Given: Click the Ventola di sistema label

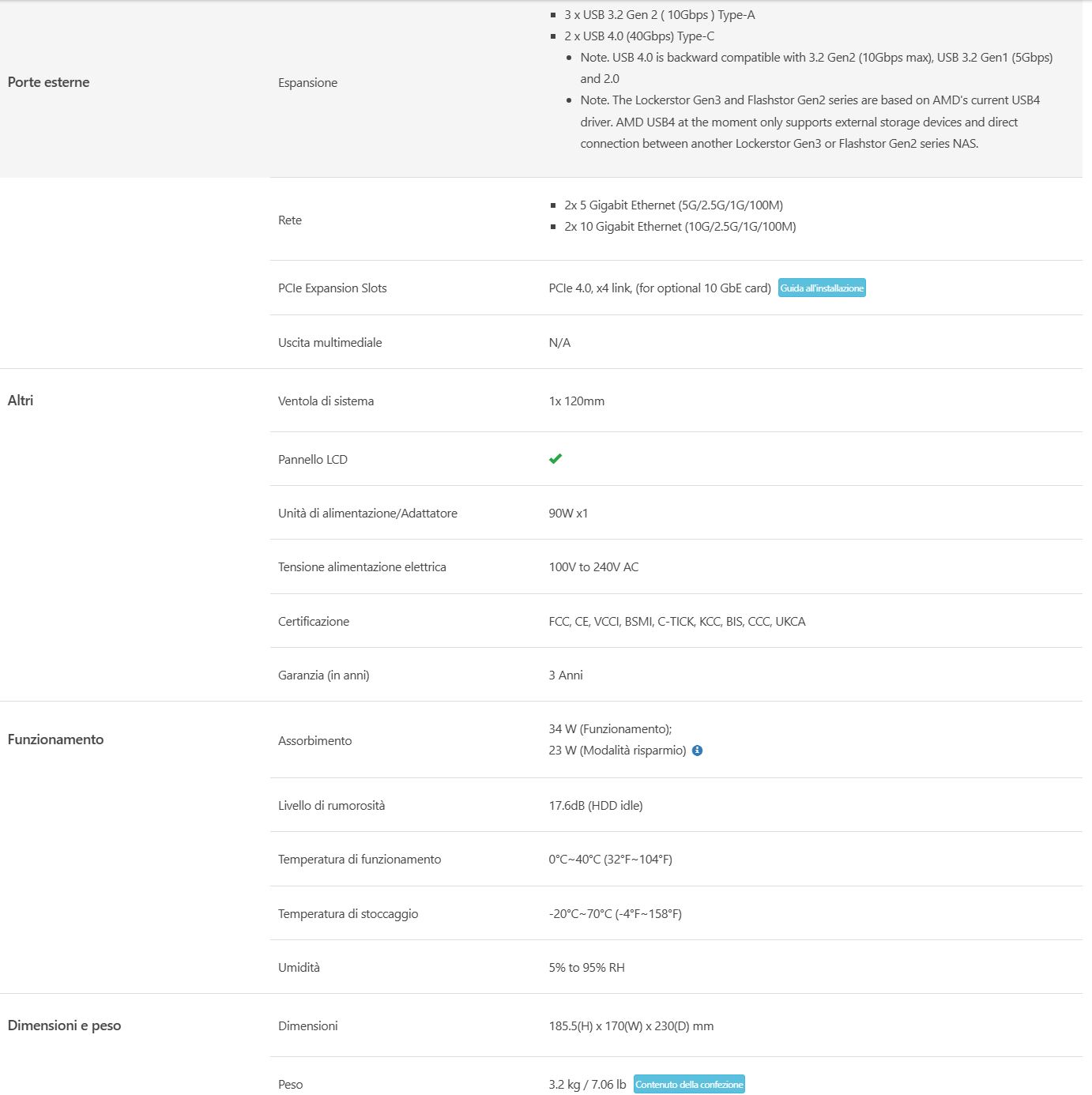Looking at the screenshot, I should point(326,401).
